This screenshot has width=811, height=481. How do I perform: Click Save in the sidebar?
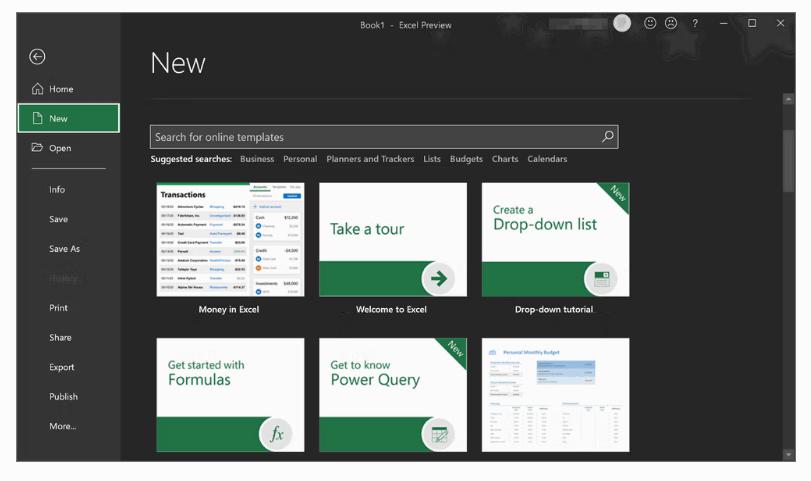tap(58, 219)
